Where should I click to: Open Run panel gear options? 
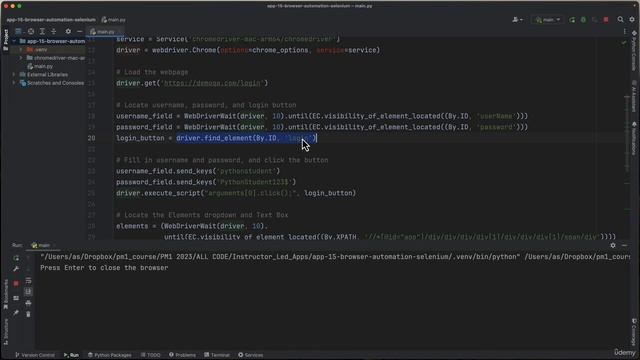tap(613, 245)
